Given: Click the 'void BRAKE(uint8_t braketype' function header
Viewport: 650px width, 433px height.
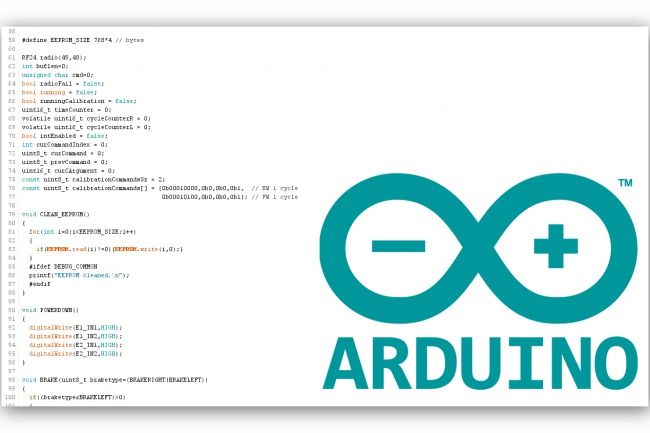Looking at the screenshot, I should pos(115,380).
